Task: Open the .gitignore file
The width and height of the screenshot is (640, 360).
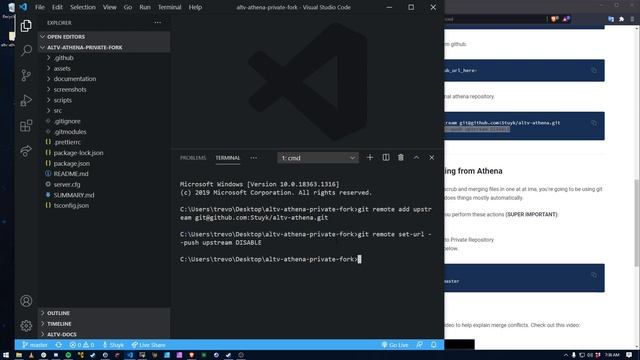Action: click(x=104, y=121)
